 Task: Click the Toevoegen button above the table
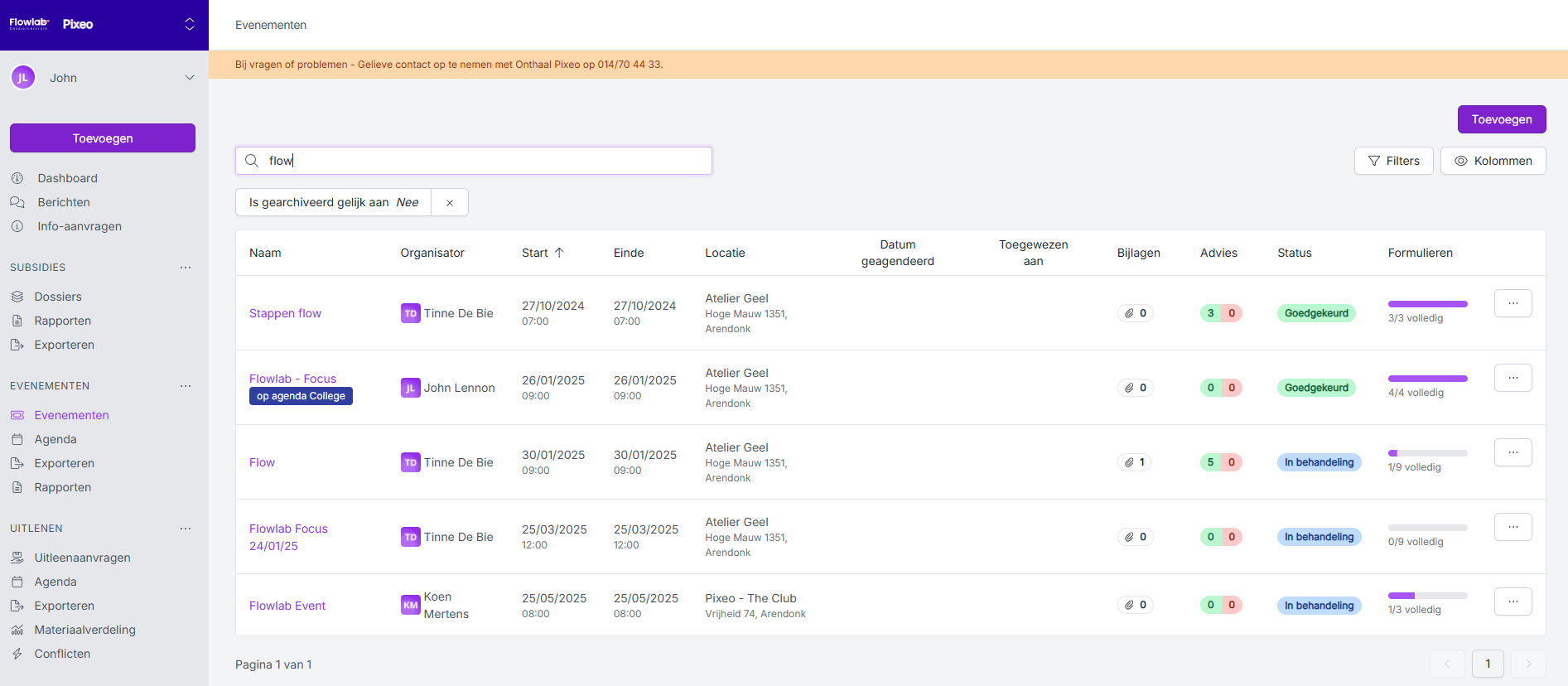point(1501,119)
